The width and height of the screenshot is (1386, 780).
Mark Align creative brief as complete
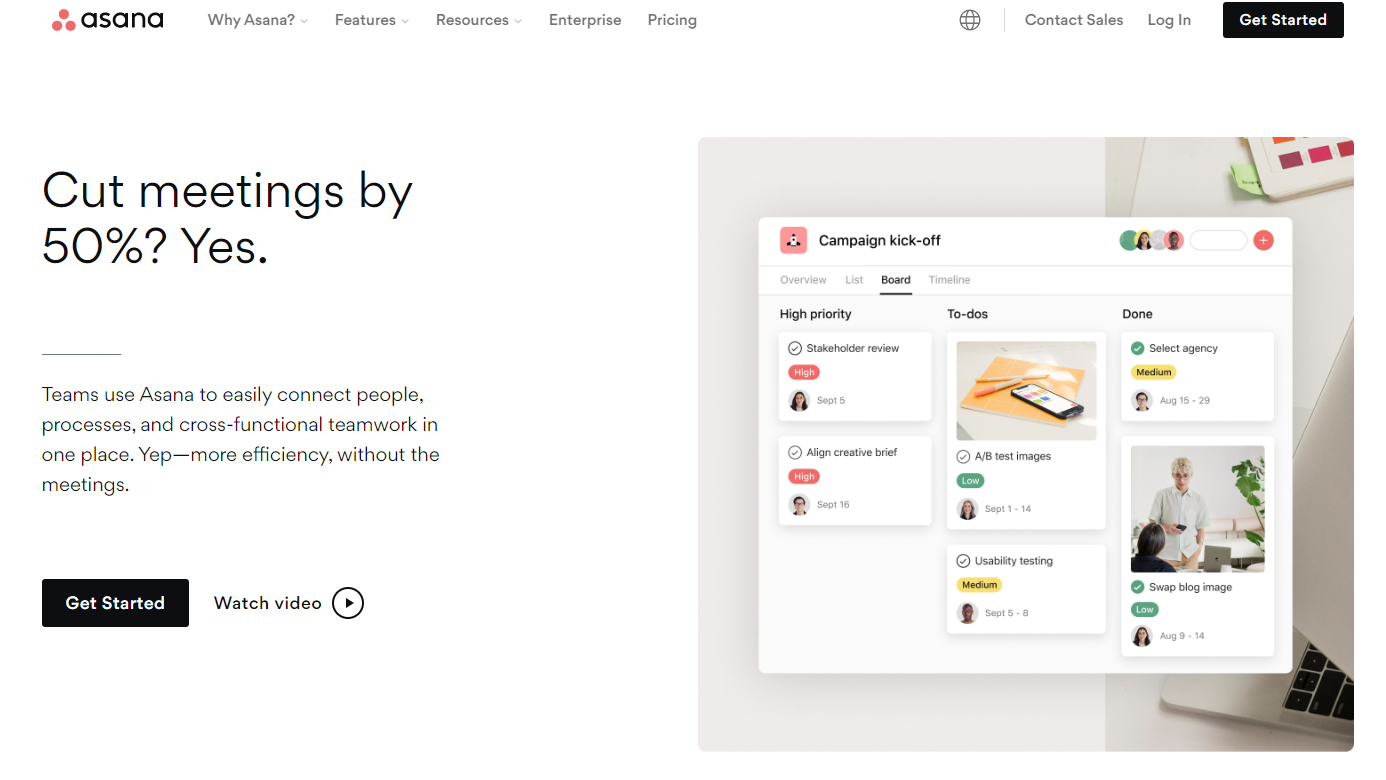point(795,452)
